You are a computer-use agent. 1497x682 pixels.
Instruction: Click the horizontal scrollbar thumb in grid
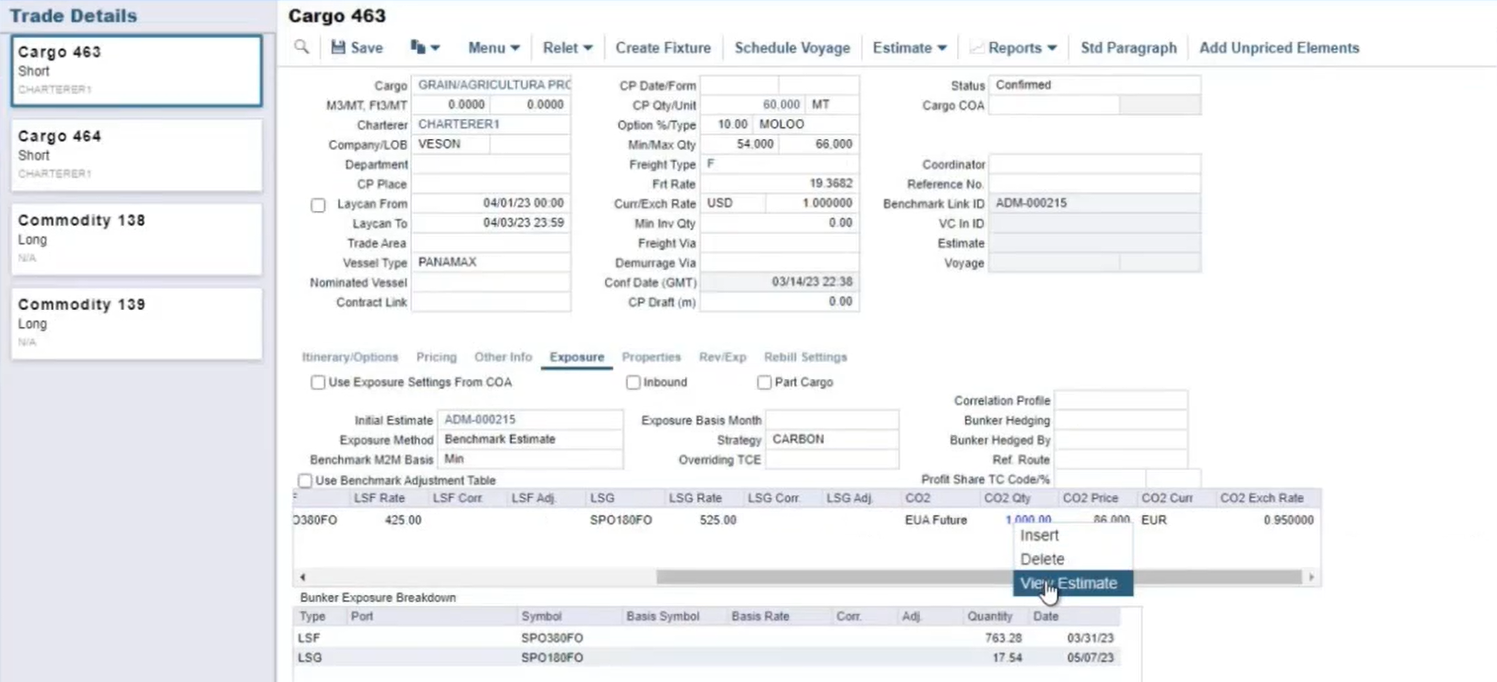pyautogui.click(x=978, y=577)
